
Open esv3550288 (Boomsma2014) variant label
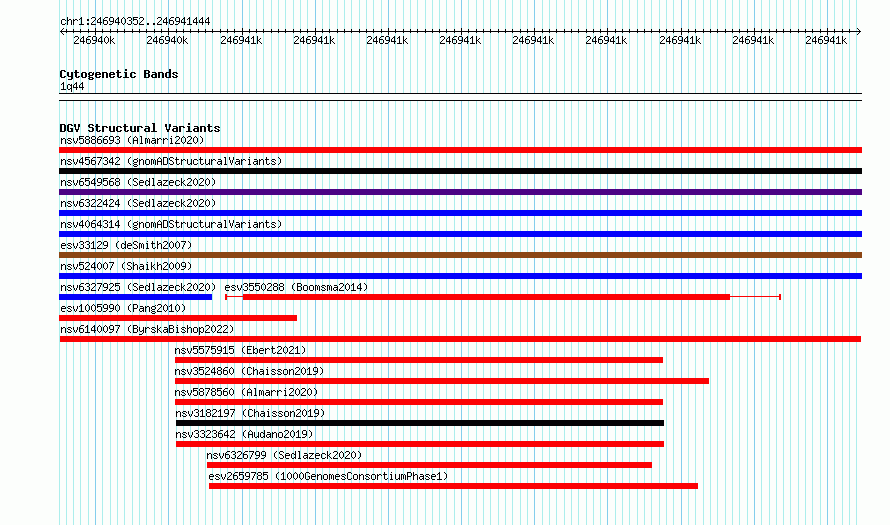296,287
